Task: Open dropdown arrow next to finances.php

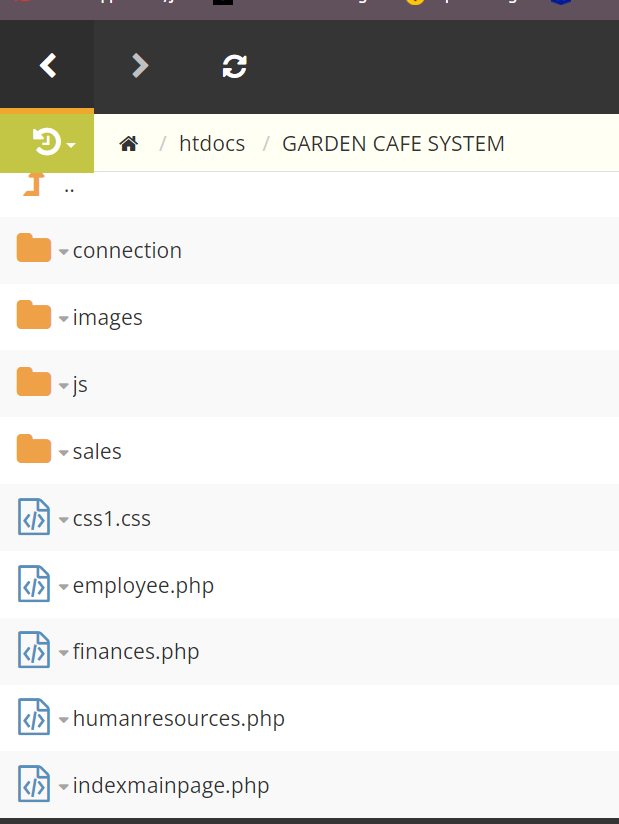Action: [x=64, y=654]
